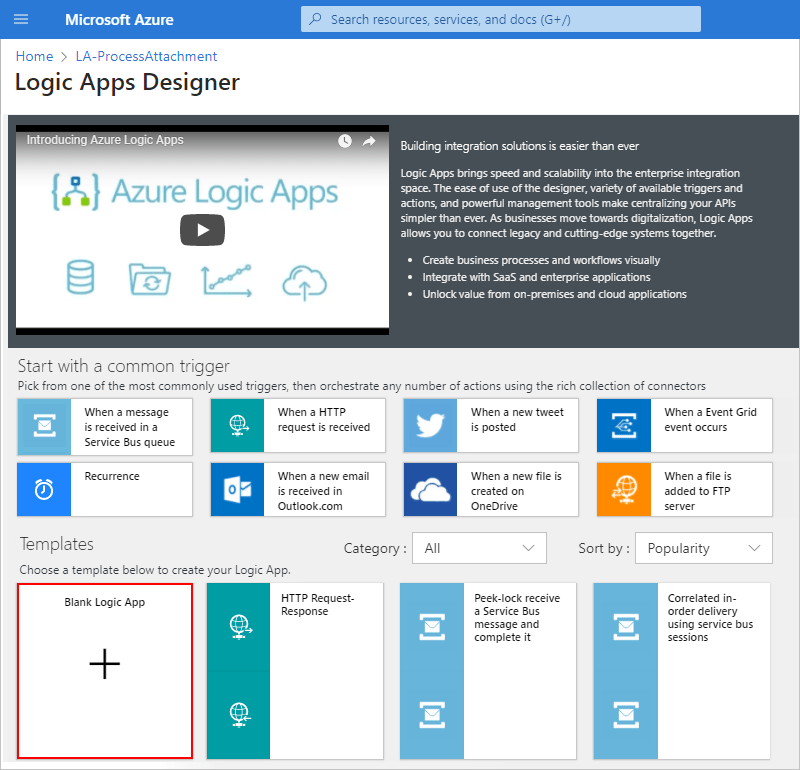
Task: Select the Service Bus queue message trigger
Action: click(x=104, y=425)
